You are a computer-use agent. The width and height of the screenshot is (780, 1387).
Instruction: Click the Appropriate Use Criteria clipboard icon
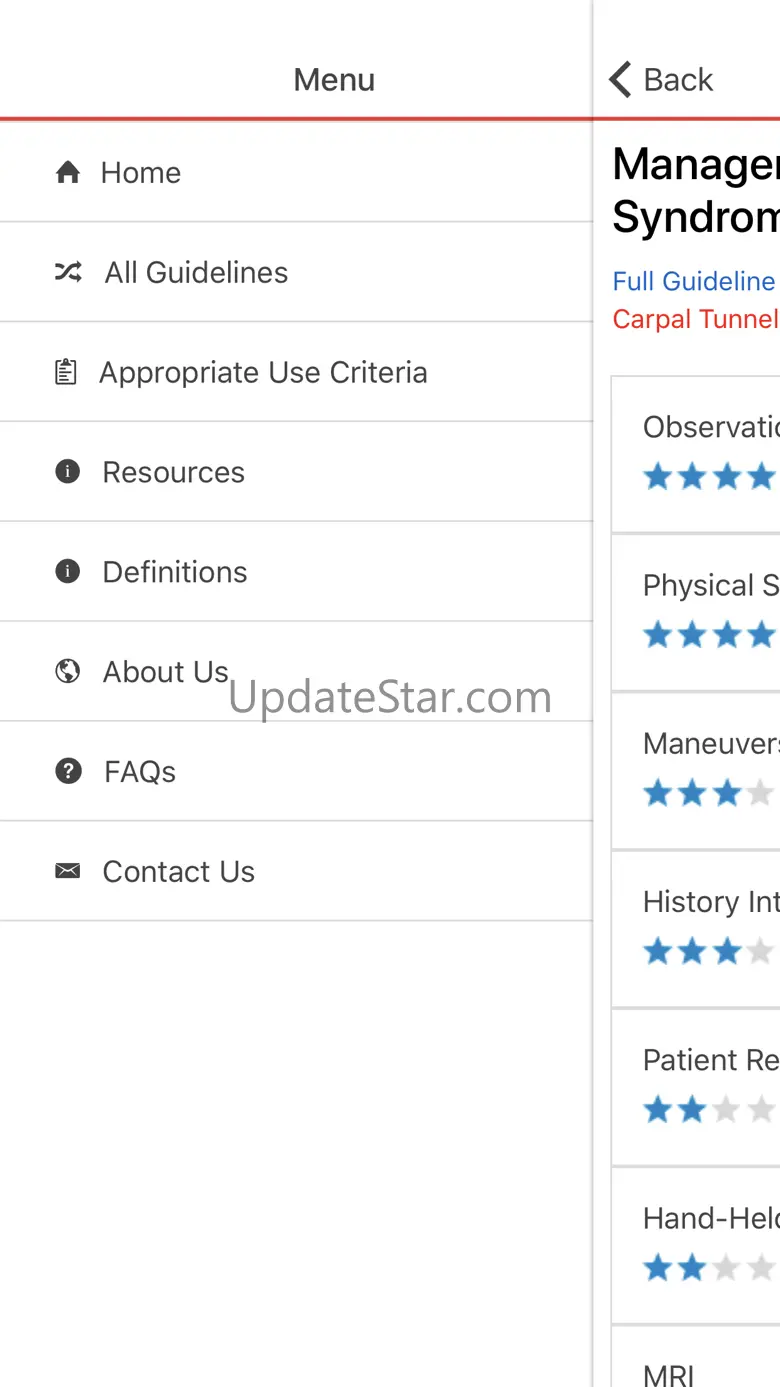tap(66, 373)
